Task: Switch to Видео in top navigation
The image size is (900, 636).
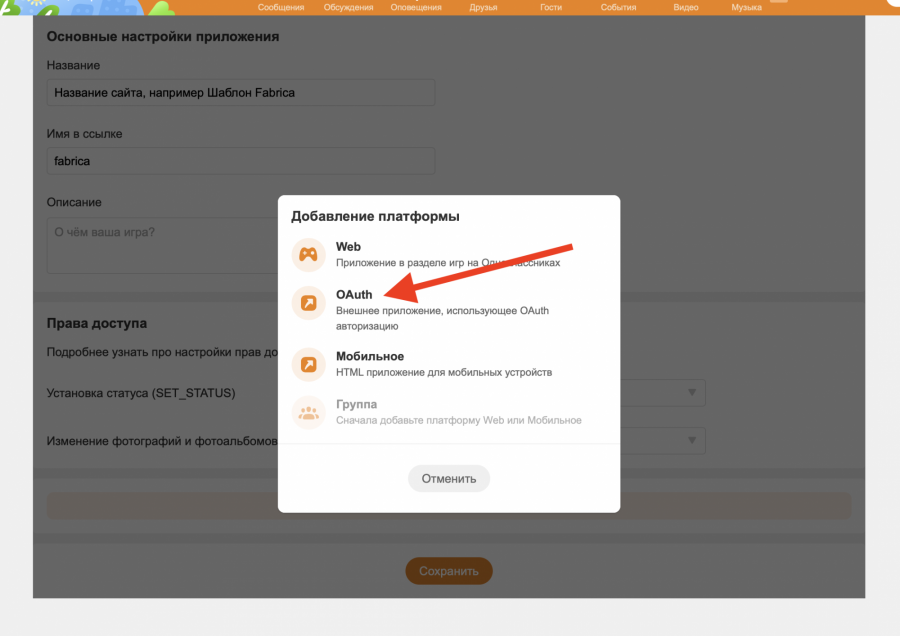Action: tap(686, 8)
